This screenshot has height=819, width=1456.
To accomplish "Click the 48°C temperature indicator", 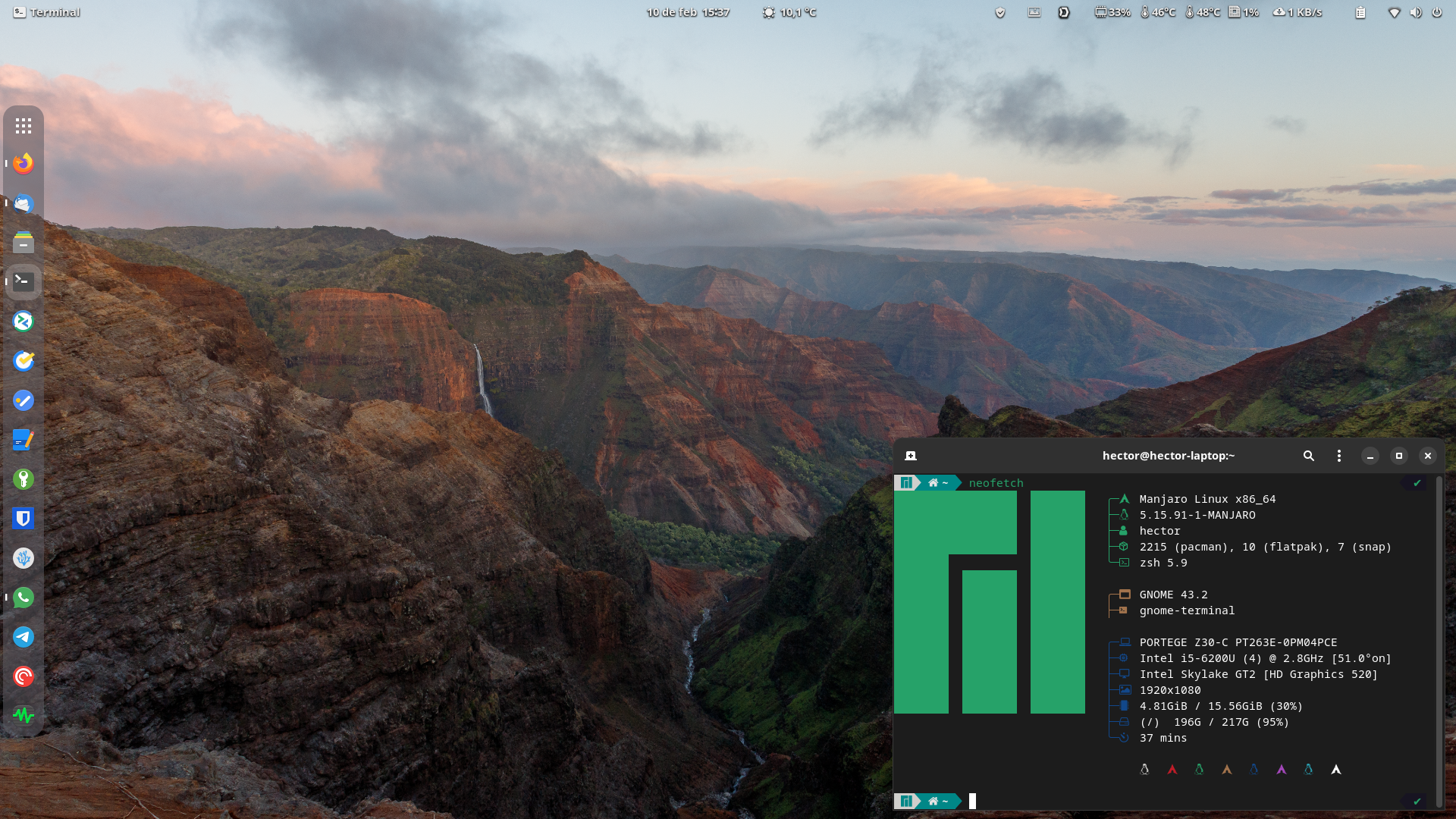I will tap(1203, 12).
